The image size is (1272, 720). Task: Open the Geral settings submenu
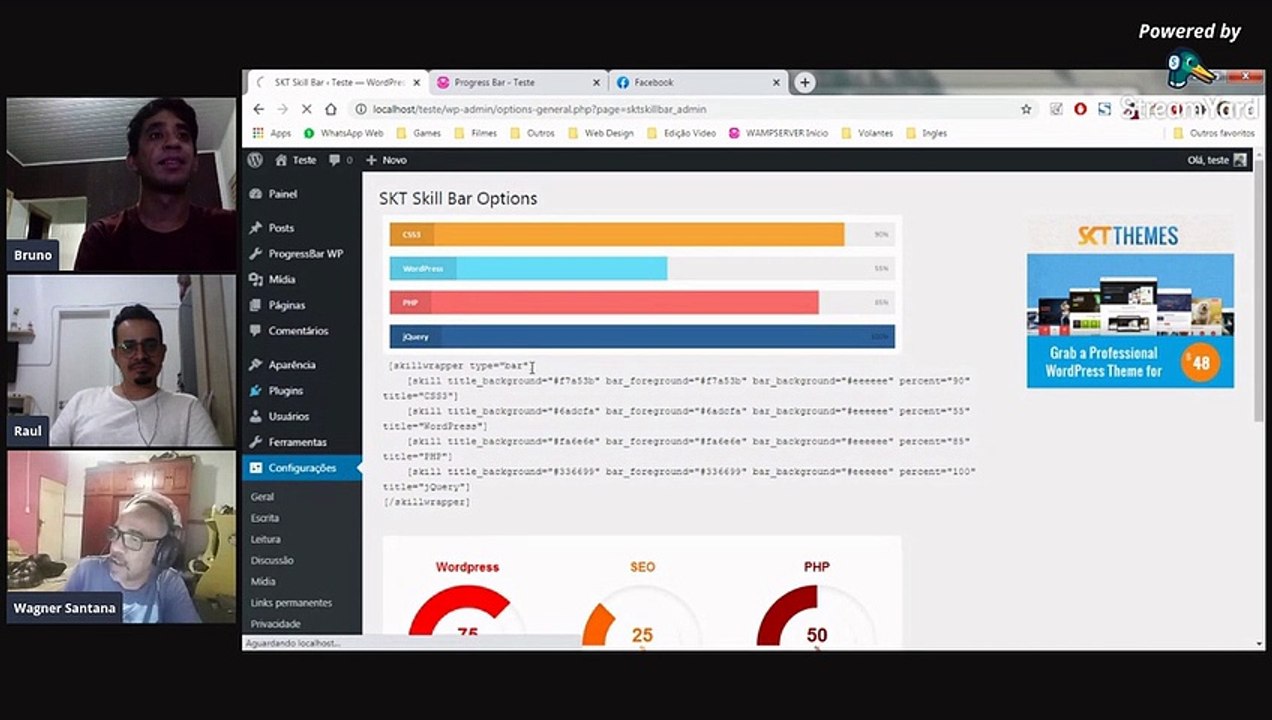262,497
